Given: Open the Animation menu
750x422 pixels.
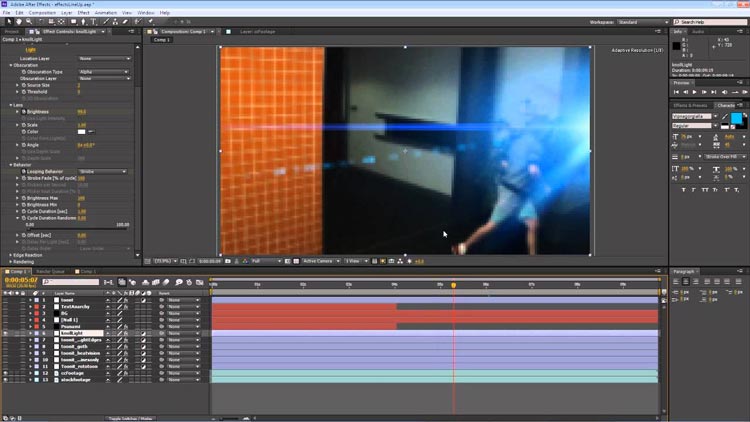Looking at the screenshot, I should [105, 13].
